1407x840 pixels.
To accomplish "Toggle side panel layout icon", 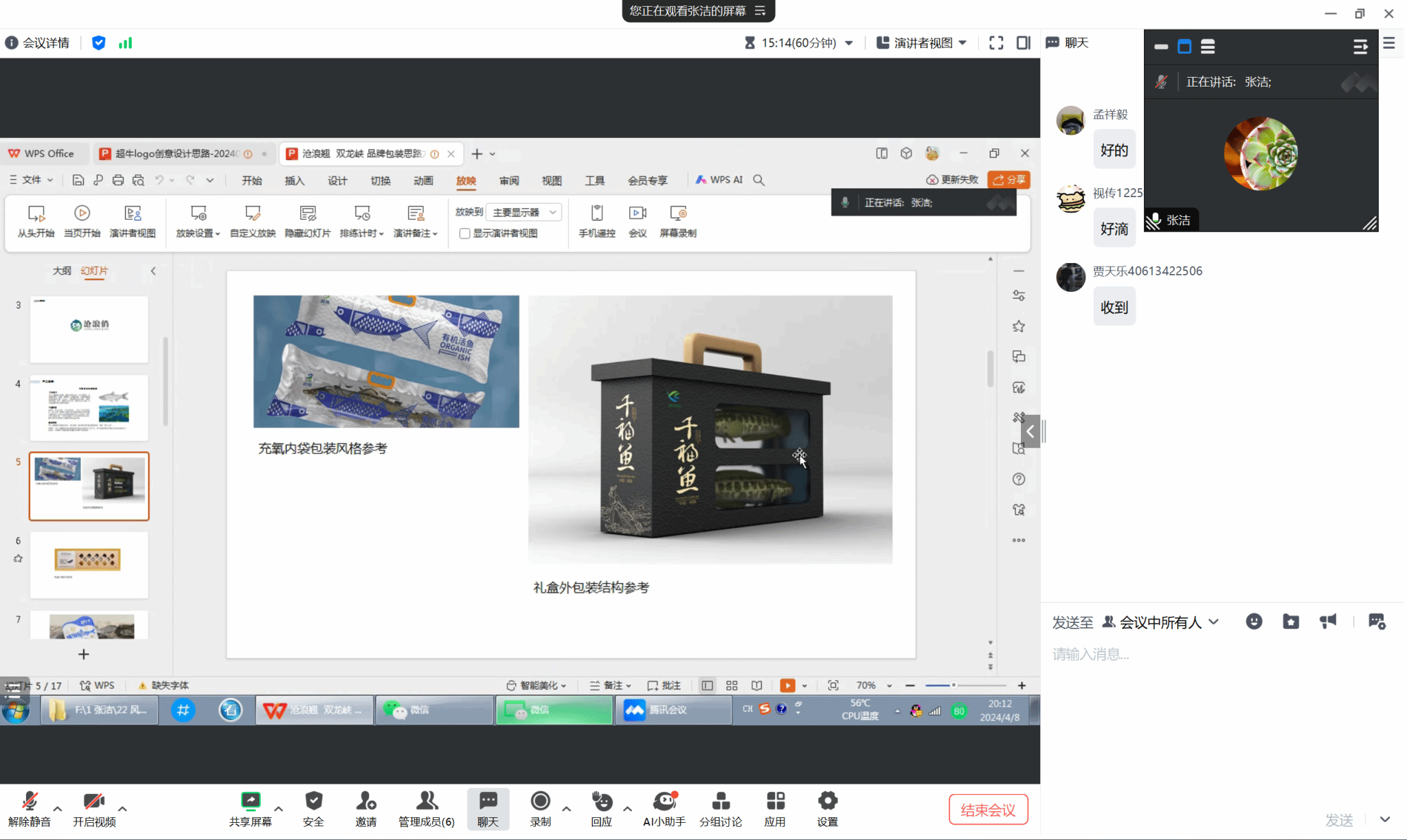I will (1023, 43).
